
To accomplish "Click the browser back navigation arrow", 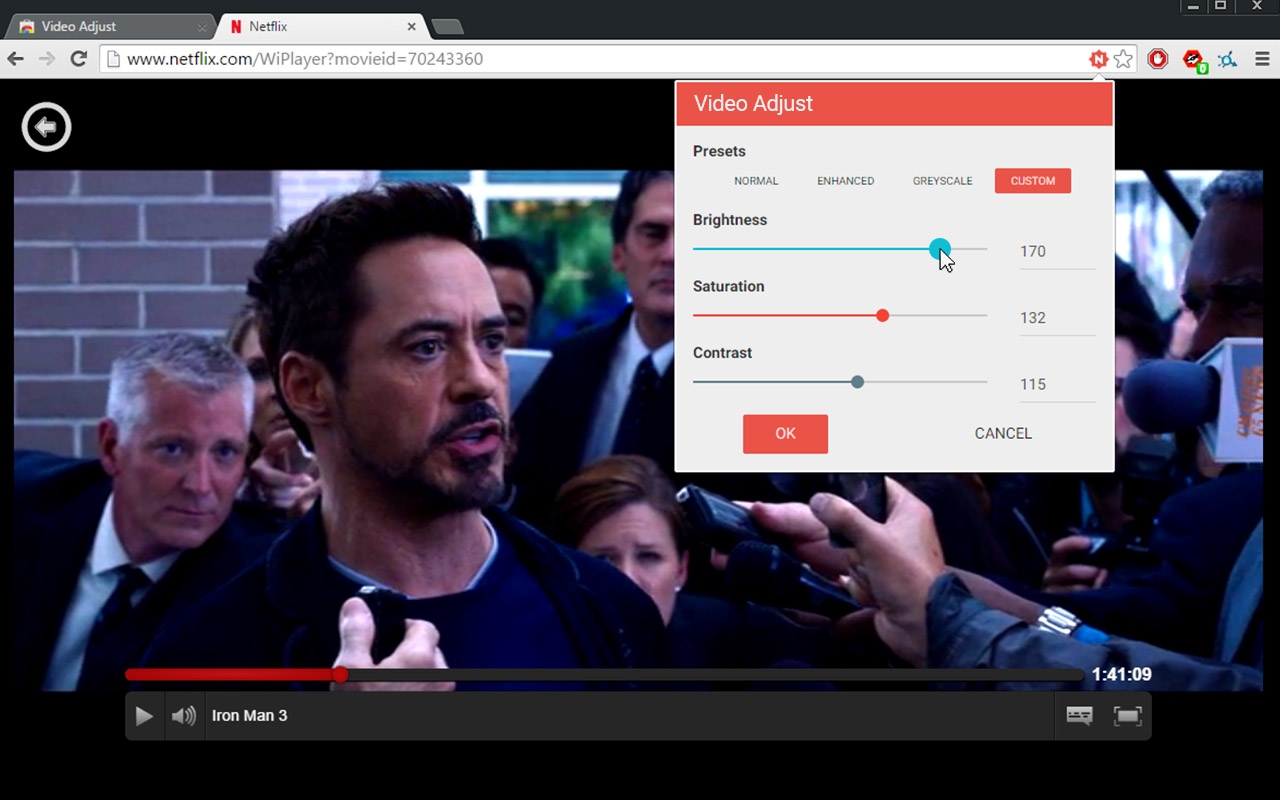I will click(x=16, y=59).
